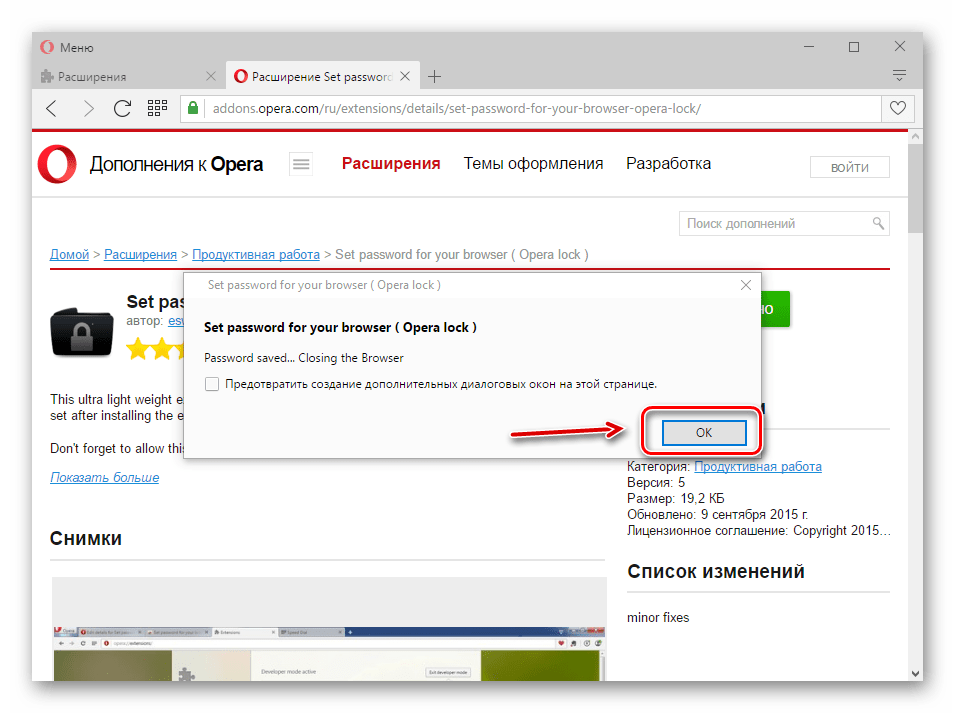Click 'Размер: 19,2 КБ' text
Screen dimensions: 955x713
coord(675,499)
